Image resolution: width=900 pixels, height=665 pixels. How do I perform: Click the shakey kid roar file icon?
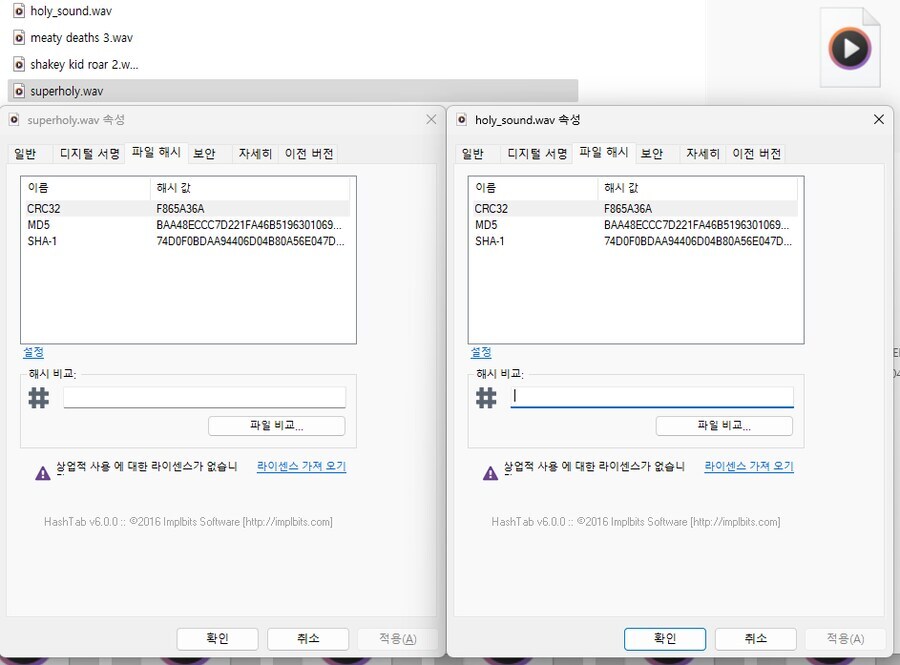click(x=19, y=64)
